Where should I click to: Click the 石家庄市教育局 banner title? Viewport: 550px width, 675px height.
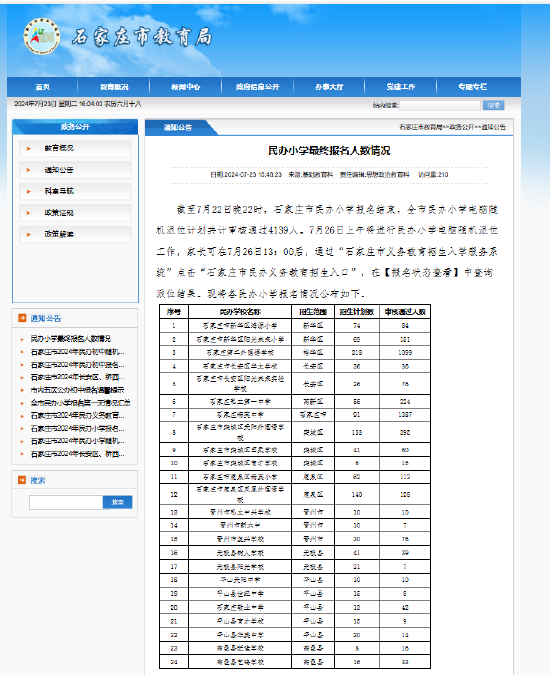(142, 37)
